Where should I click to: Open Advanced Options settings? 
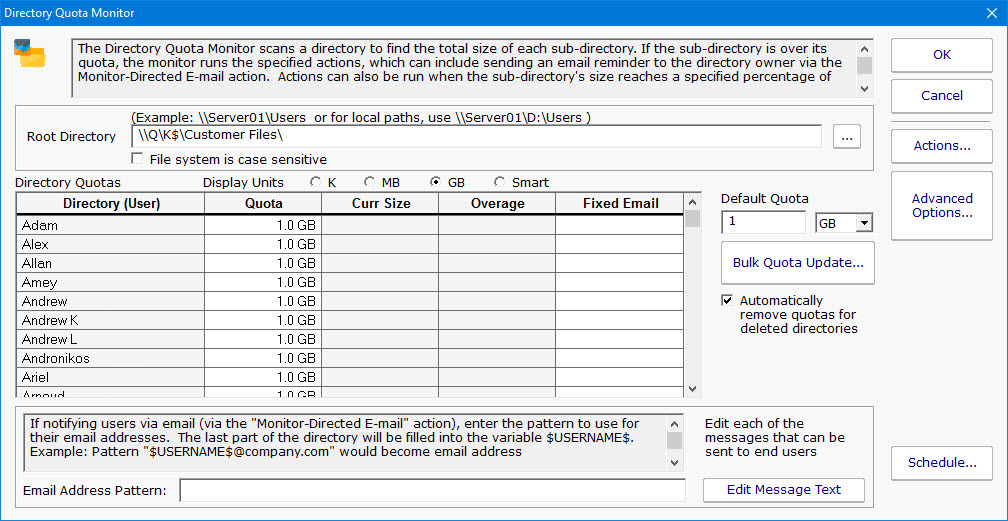pos(941,205)
